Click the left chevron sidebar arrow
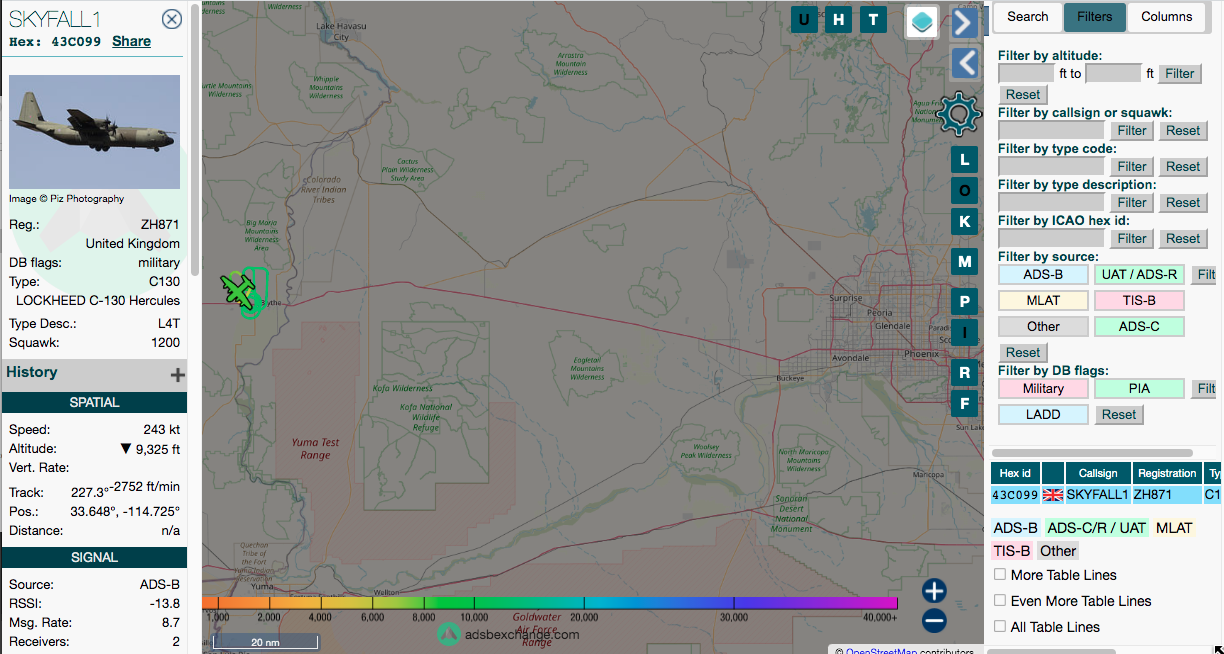The height and width of the screenshot is (654, 1224). (964, 63)
